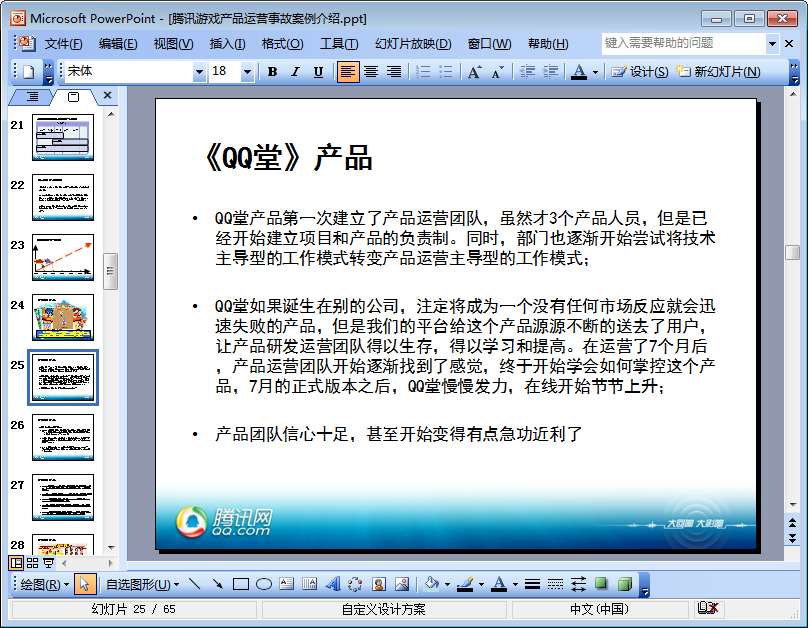Insert clip art

(379, 584)
